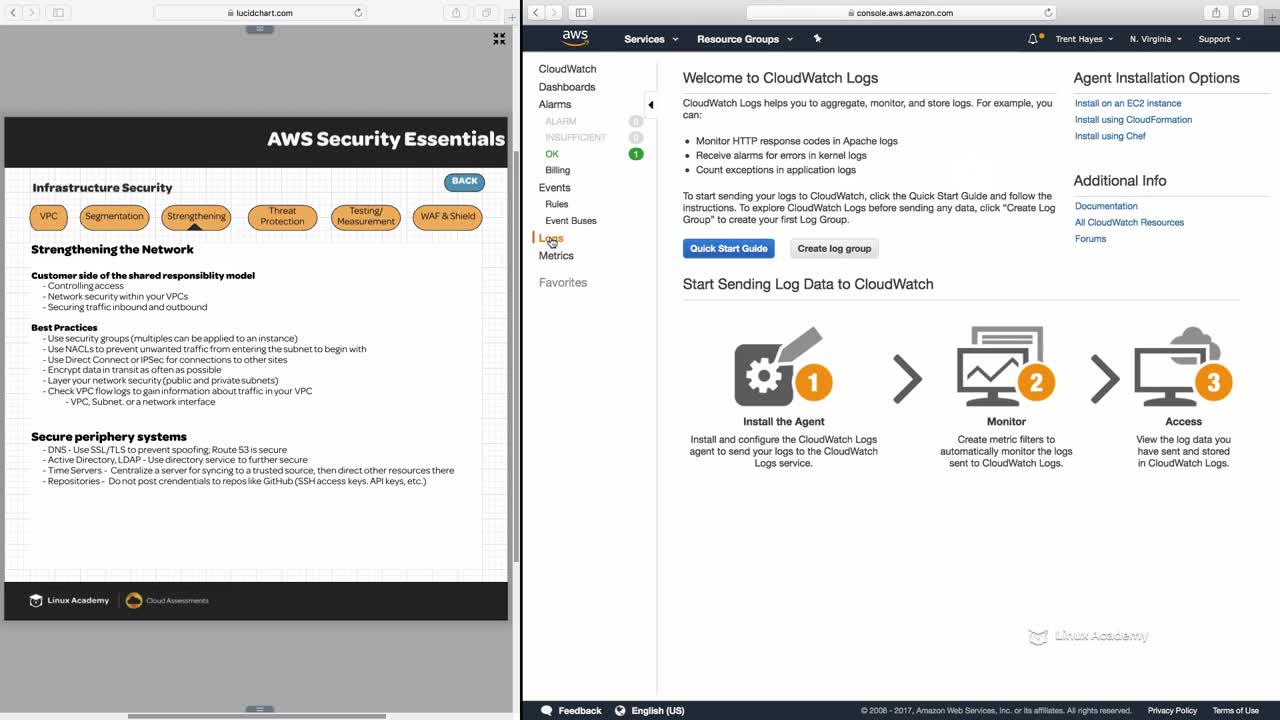This screenshot has height=720, width=1280.
Task: Open All CloudWatch Resources link
Action: [1129, 222]
